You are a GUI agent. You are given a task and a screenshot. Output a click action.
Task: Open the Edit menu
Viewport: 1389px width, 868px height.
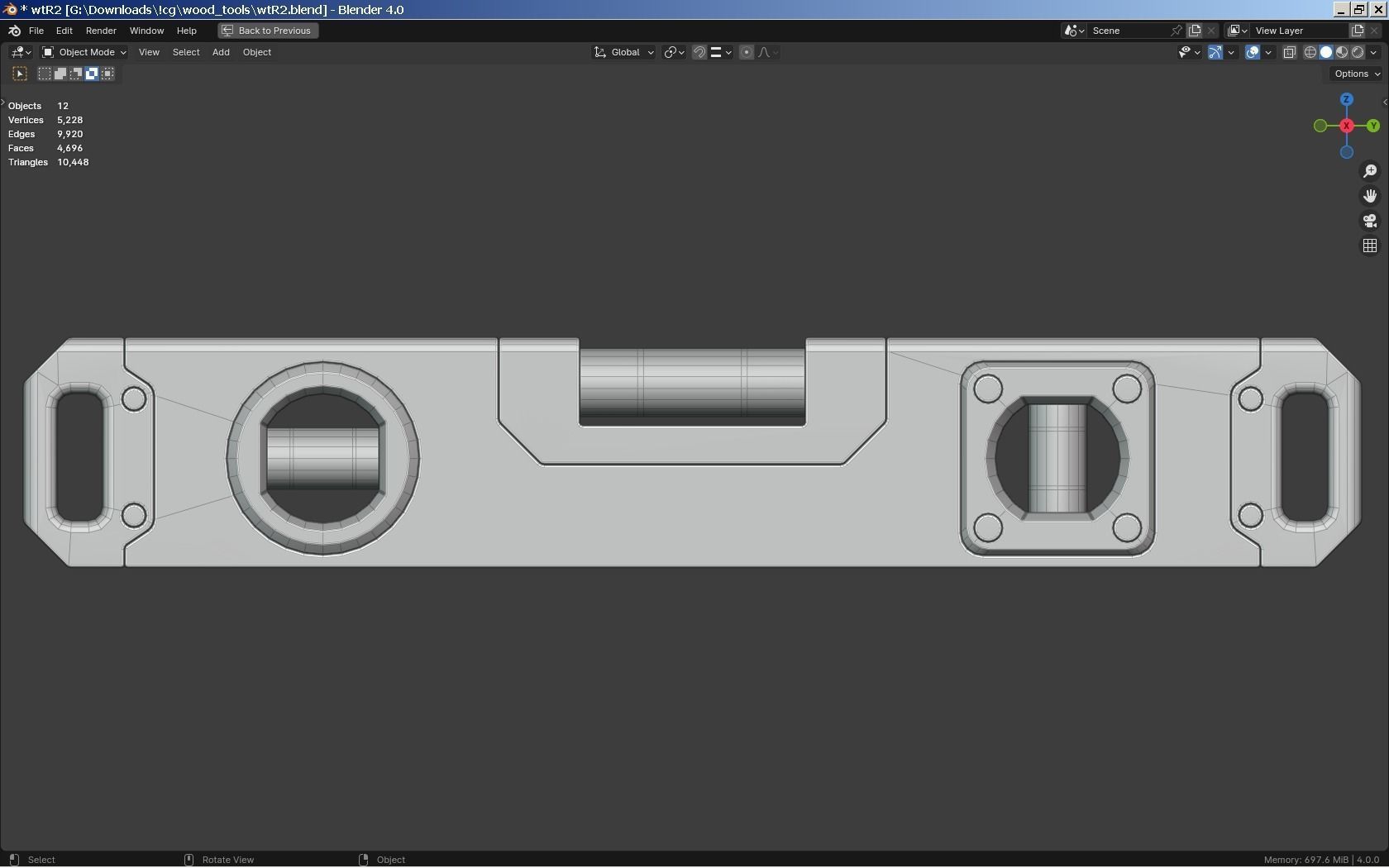64,31
